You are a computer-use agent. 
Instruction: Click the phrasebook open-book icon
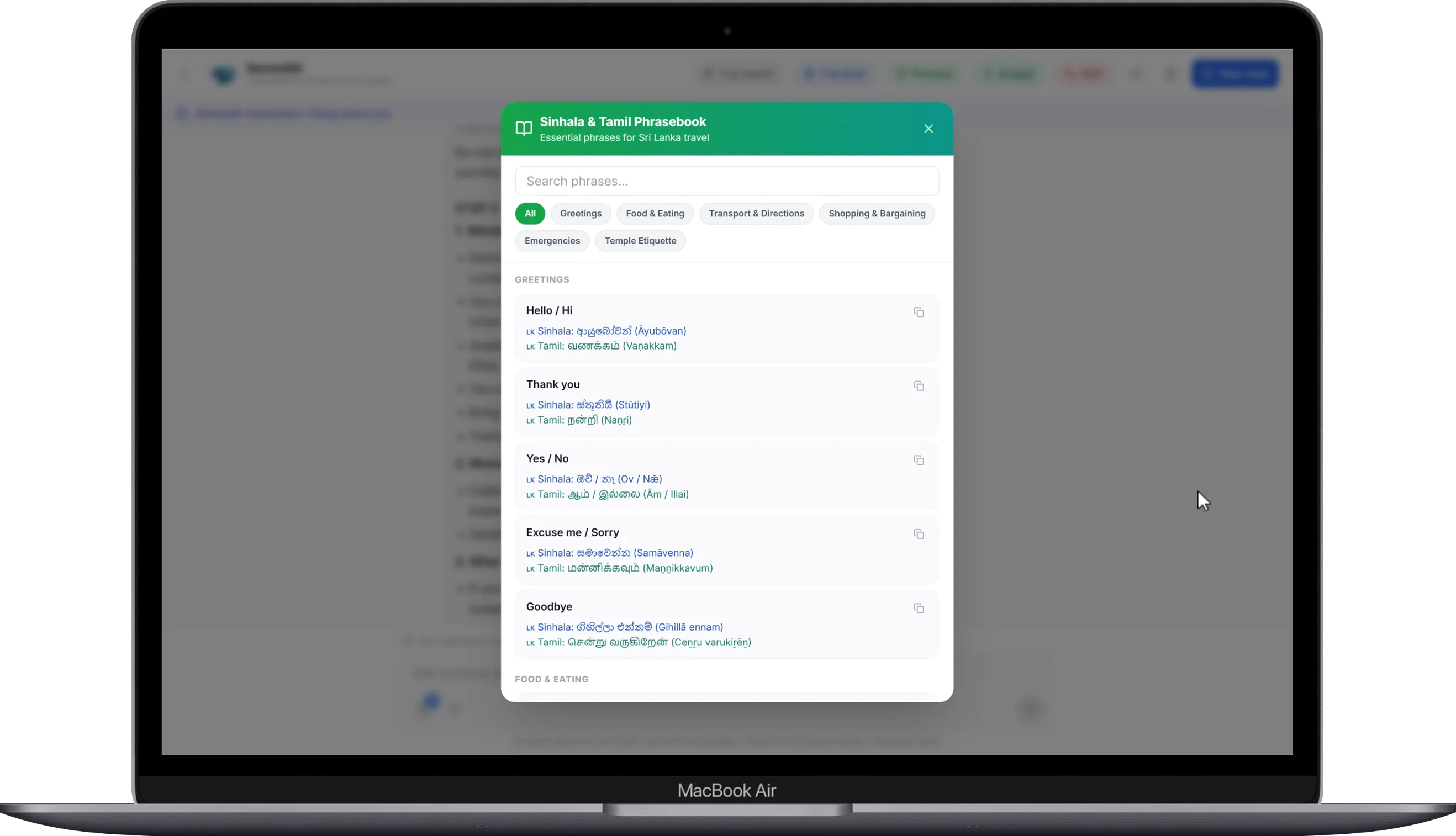[523, 129]
